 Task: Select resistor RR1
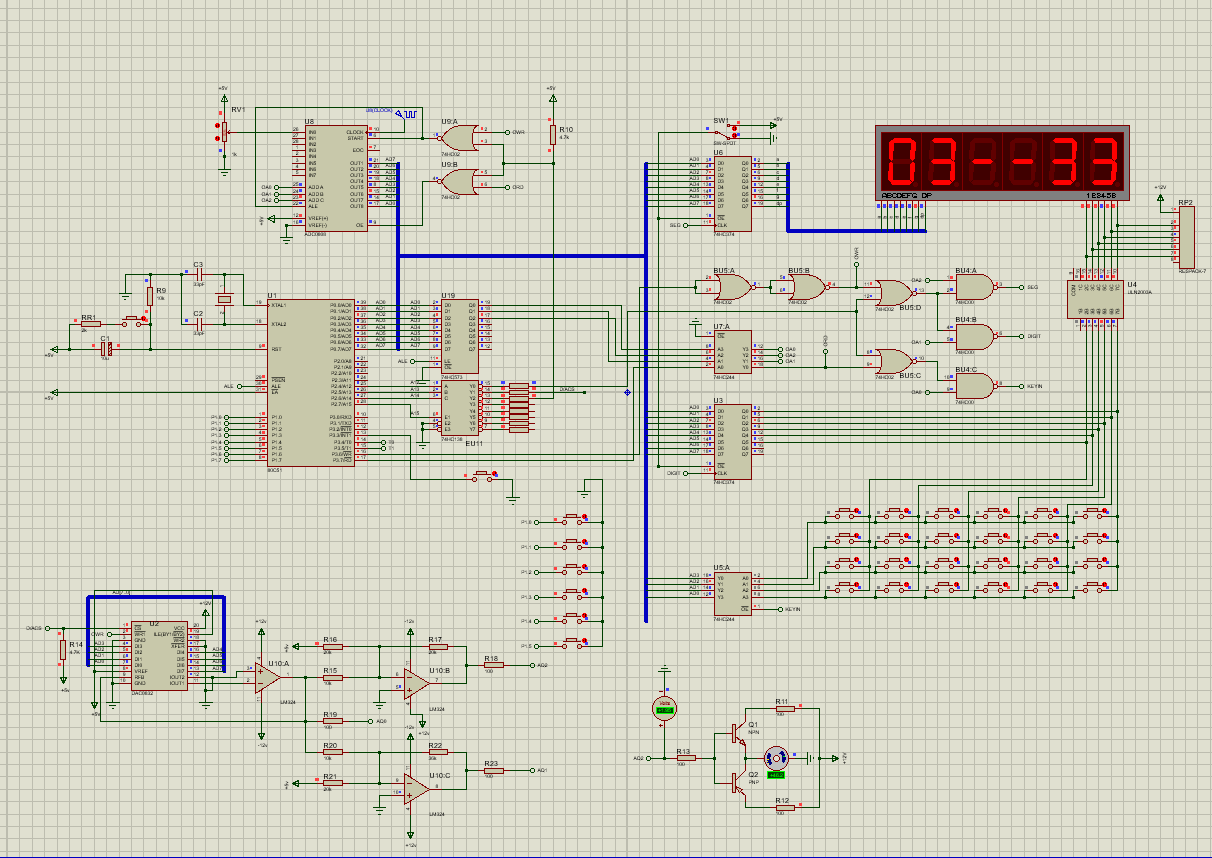coord(90,322)
